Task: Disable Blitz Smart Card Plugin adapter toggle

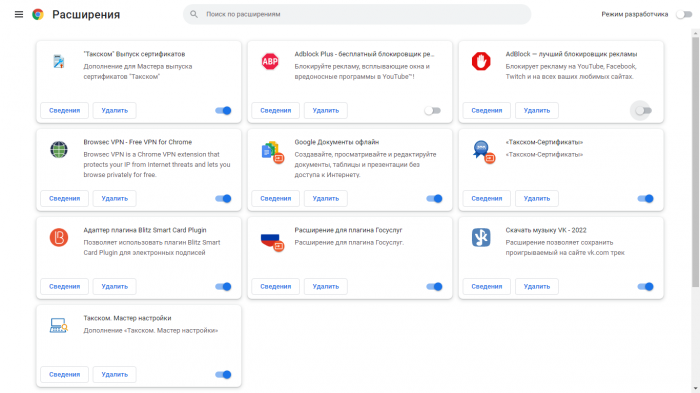Action: tap(223, 286)
